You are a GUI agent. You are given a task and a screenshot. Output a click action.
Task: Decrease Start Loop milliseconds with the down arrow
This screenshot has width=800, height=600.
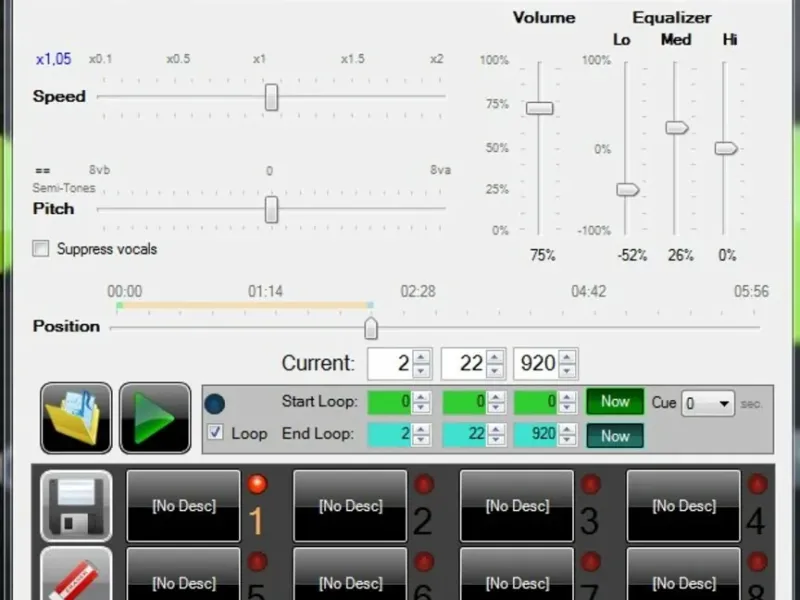(567, 408)
